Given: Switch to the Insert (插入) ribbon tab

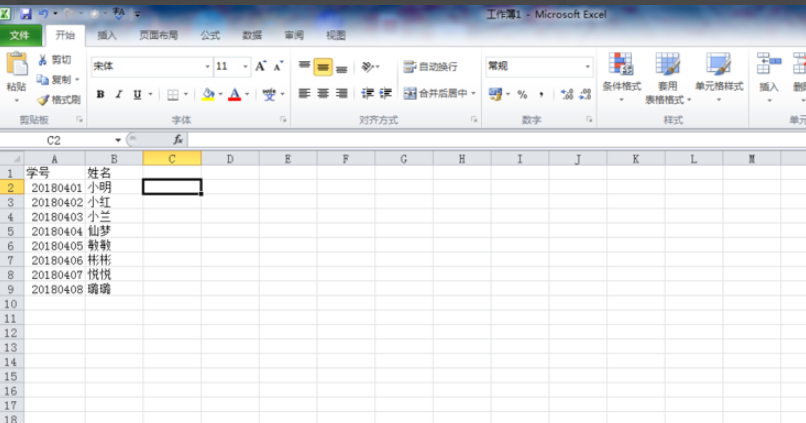Looking at the screenshot, I should click(107, 35).
